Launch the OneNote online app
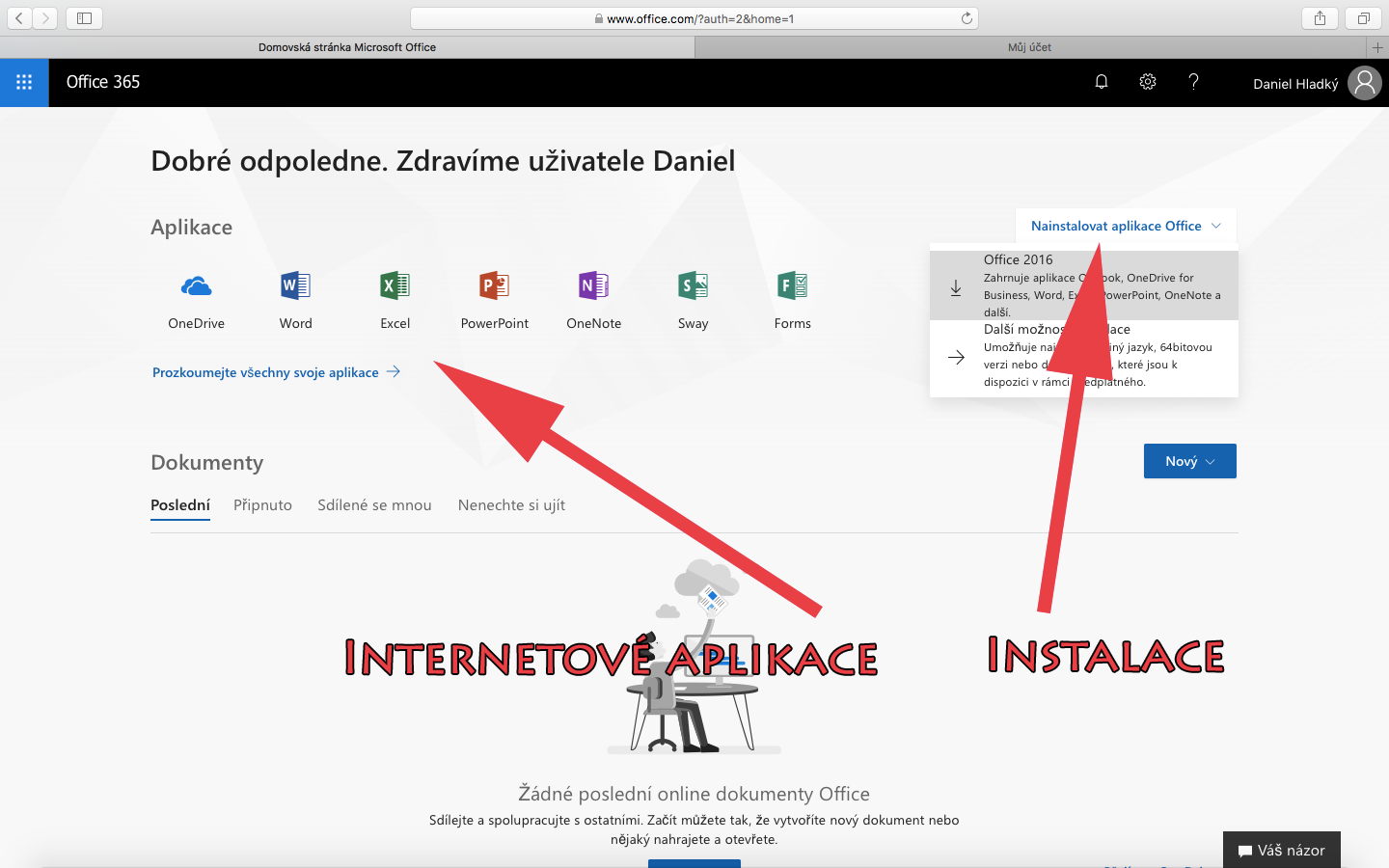Screen dimensions: 1389x868 tap(593, 300)
